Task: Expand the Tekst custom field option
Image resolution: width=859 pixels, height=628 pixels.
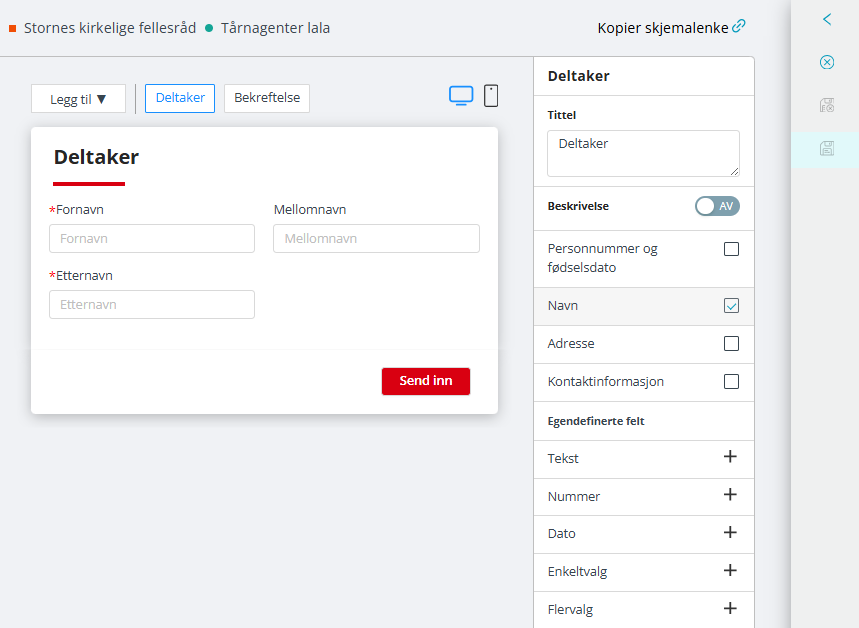Action: click(731, 459)
